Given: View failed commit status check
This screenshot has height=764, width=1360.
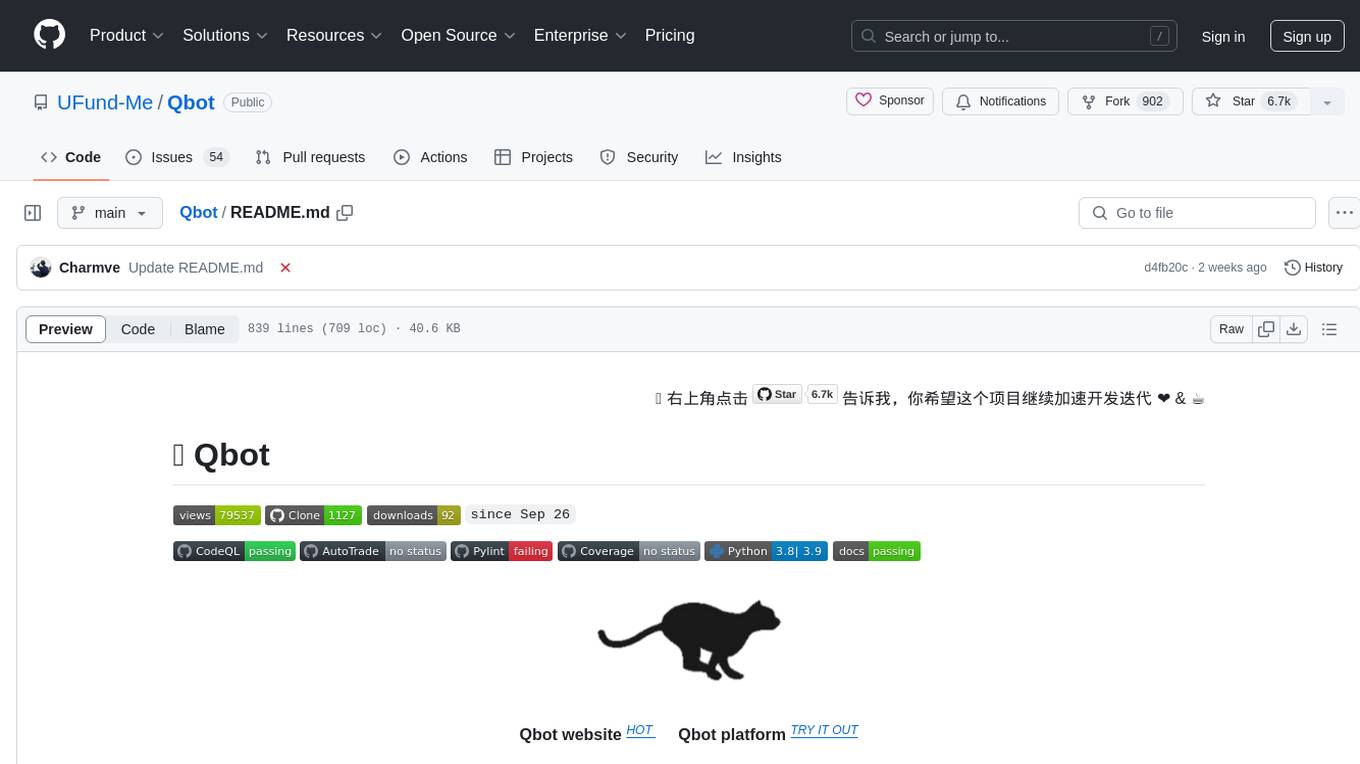Looking at the screenshot, I should pyautogui.click(x=285, y=267).
